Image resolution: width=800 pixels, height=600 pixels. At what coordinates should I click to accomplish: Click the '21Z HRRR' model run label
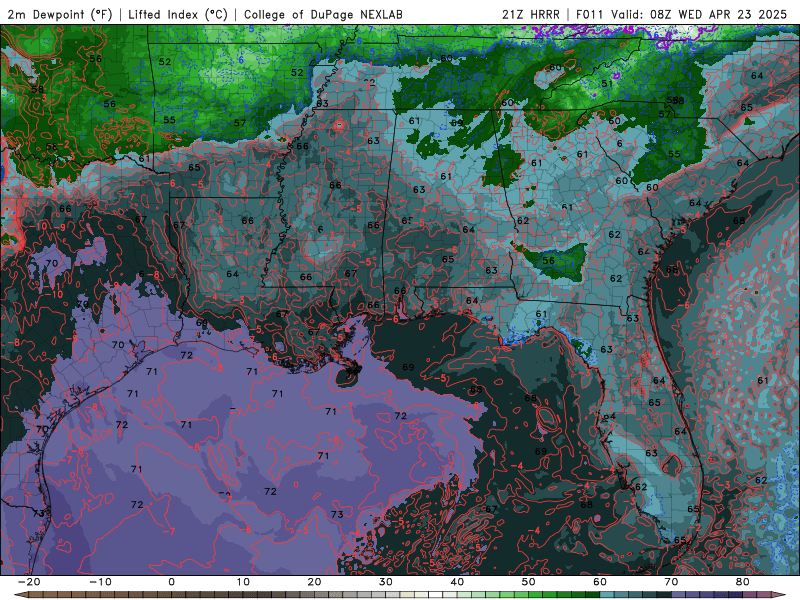point(531,14)
